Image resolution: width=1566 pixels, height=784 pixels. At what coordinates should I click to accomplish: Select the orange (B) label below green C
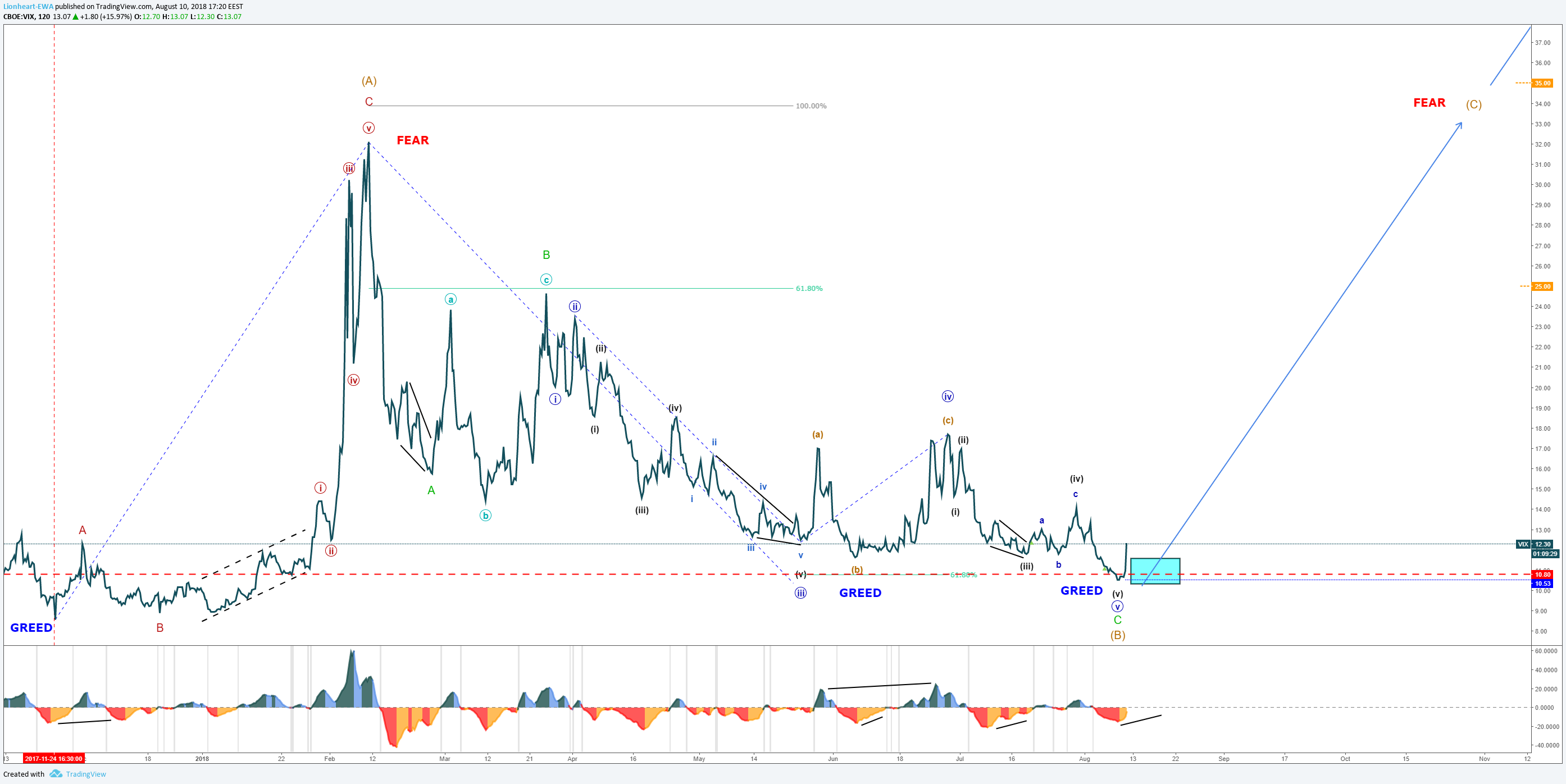point(1117,635)
